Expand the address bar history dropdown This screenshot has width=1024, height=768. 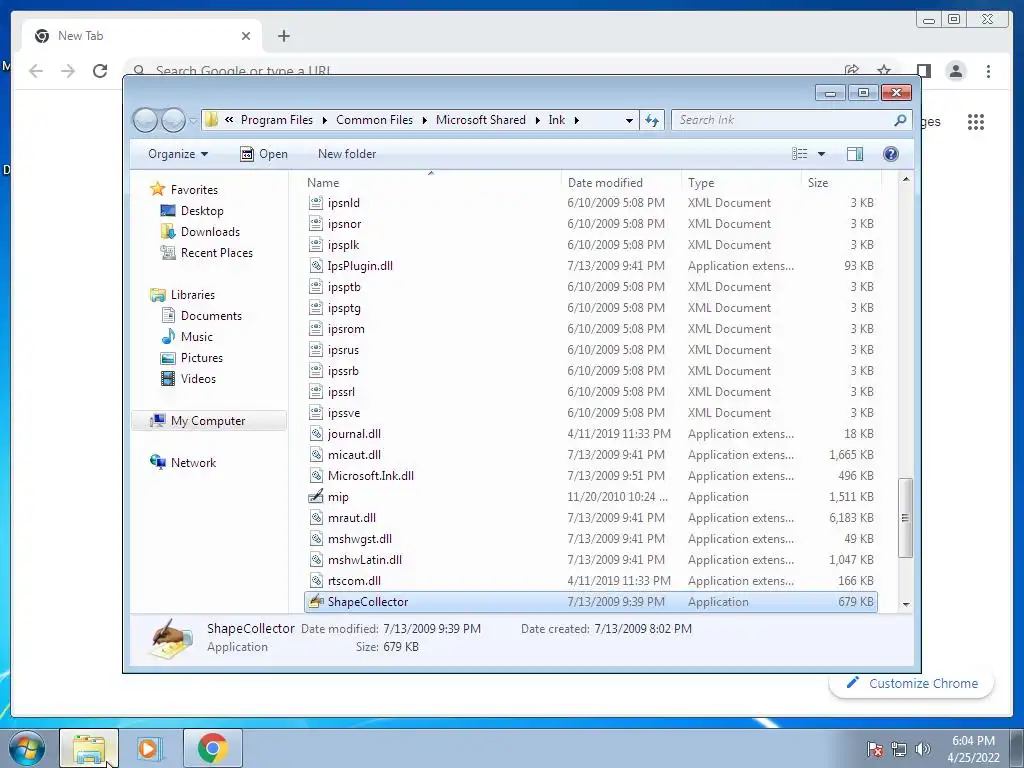tap(629, 120)
